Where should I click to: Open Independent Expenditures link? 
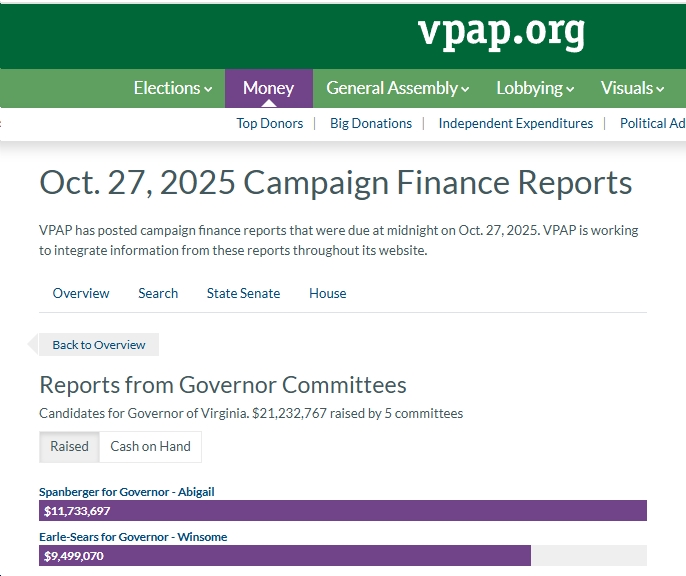515,123
